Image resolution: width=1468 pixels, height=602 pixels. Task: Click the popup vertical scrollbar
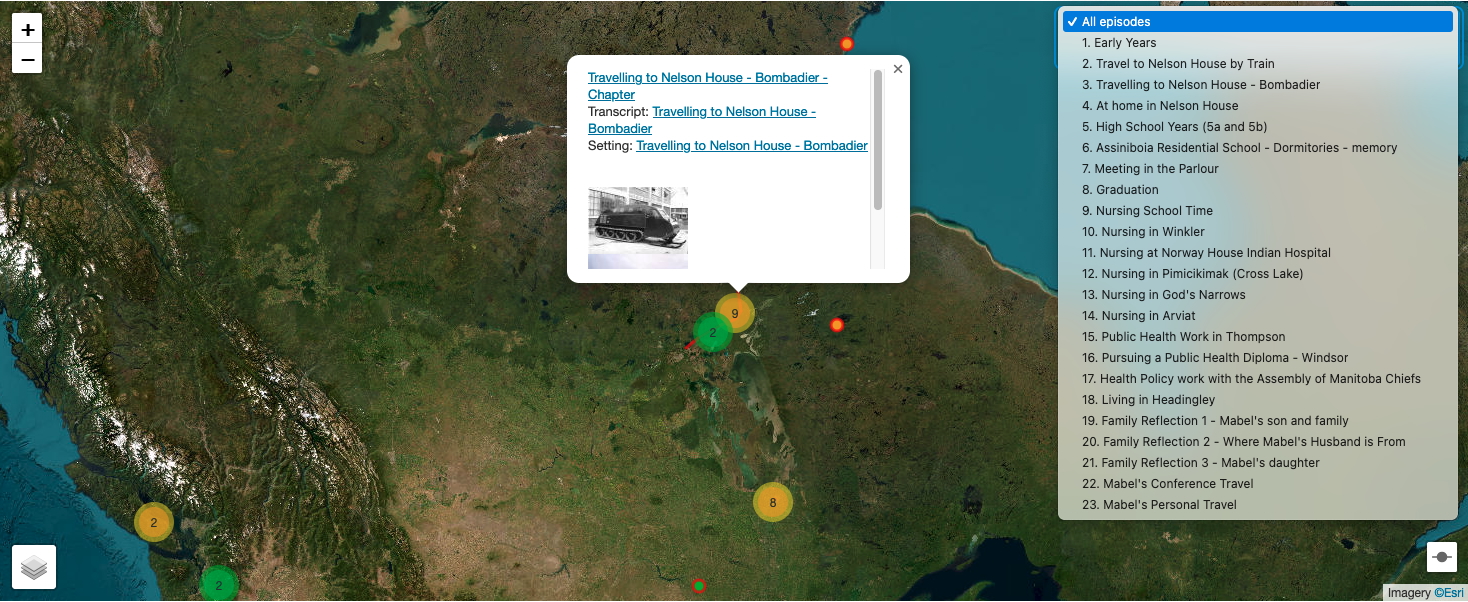tap(878, 140)
